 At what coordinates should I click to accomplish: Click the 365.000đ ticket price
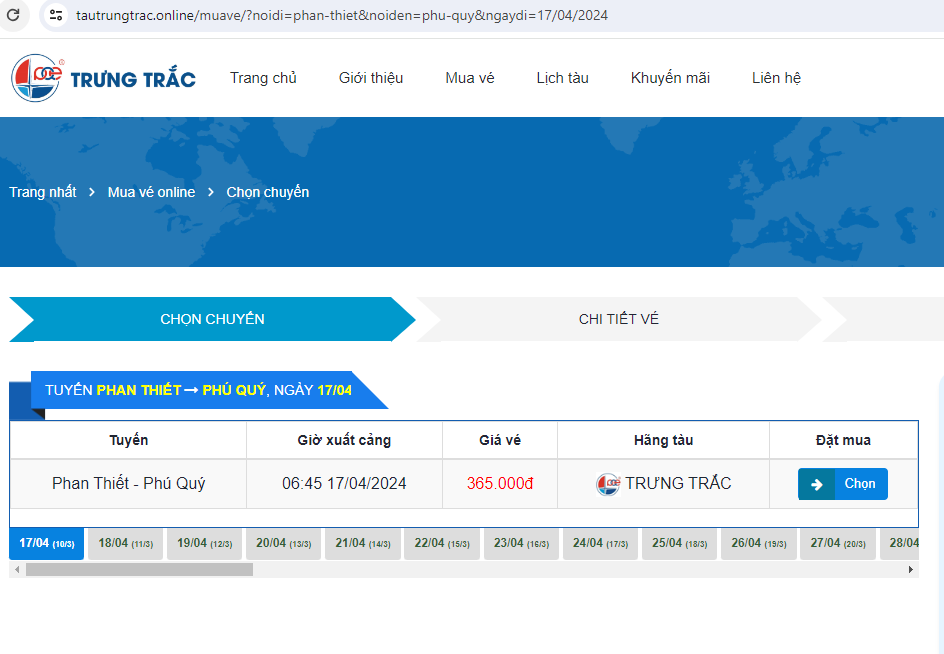coord(500,484)
